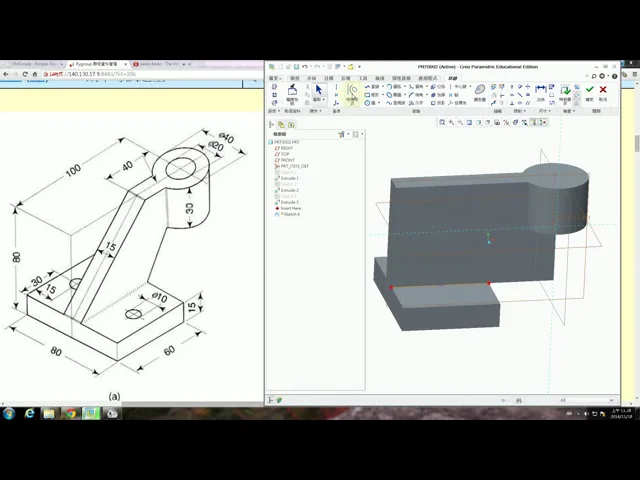The height and width of the screenshot is (480, 640).
Task: Switch to the Tools ribbon tab
Action: 363,78
